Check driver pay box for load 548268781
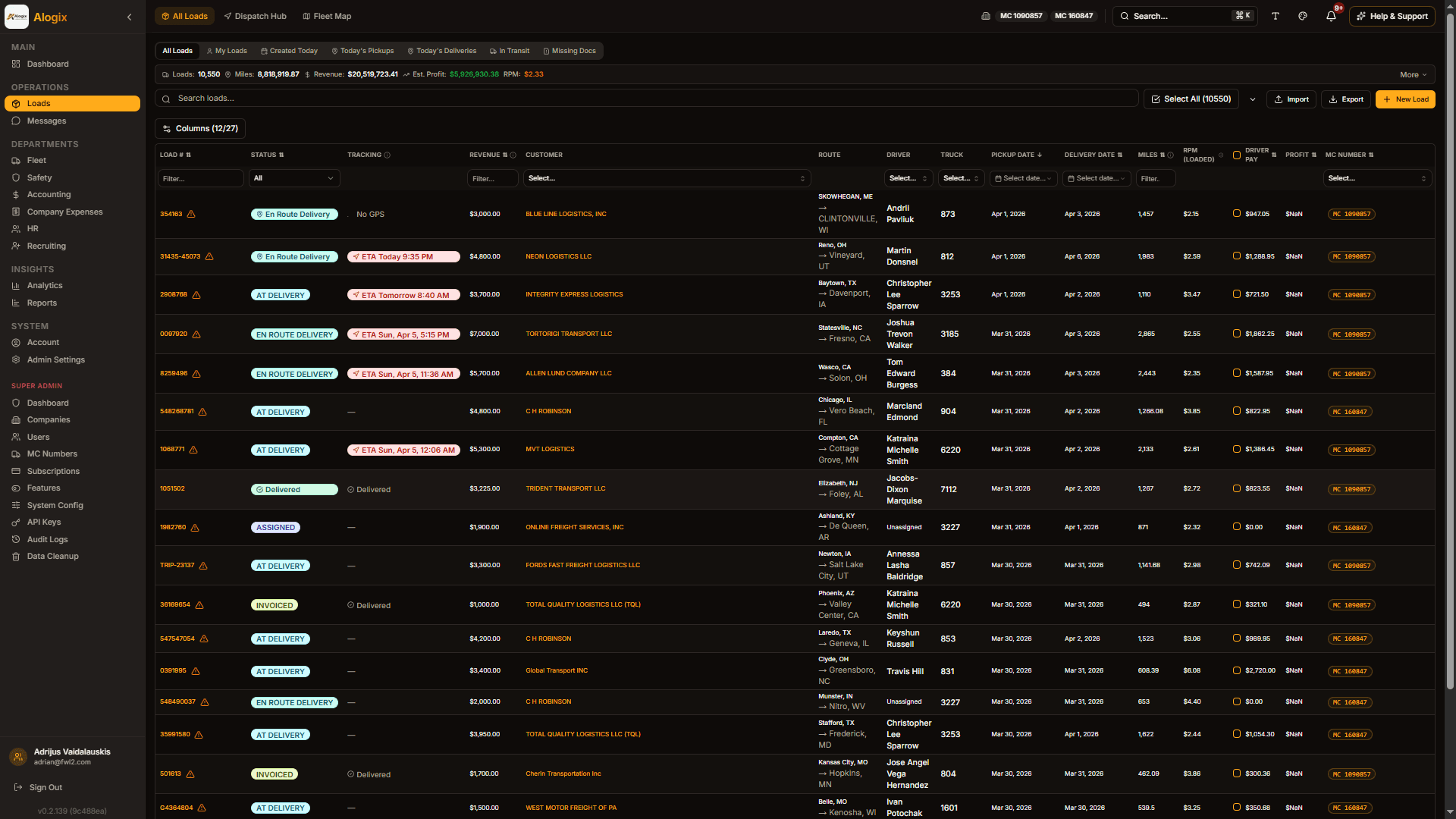The image size is (1456, 819). pos(1237,411)
